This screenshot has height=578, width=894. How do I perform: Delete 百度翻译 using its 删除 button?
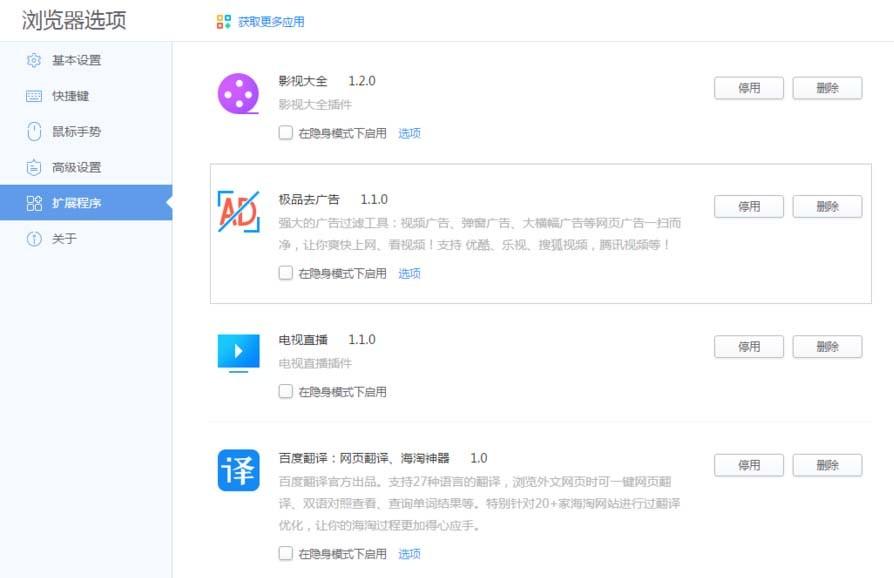click(827, 465)
